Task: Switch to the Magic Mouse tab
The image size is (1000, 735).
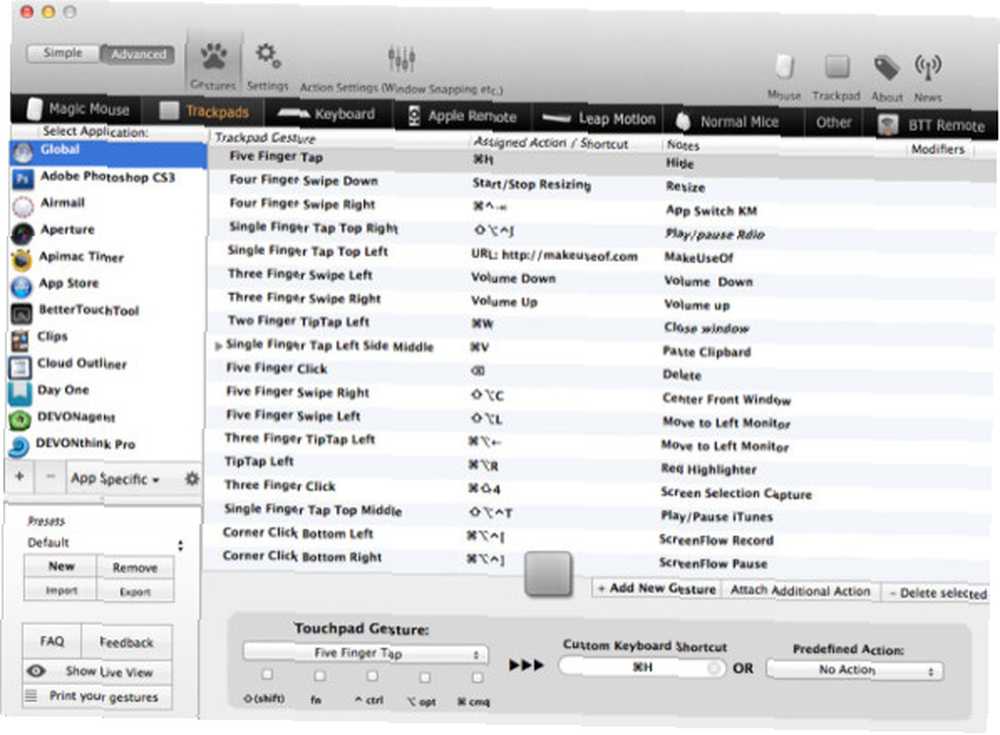Action: pos(78,109)
